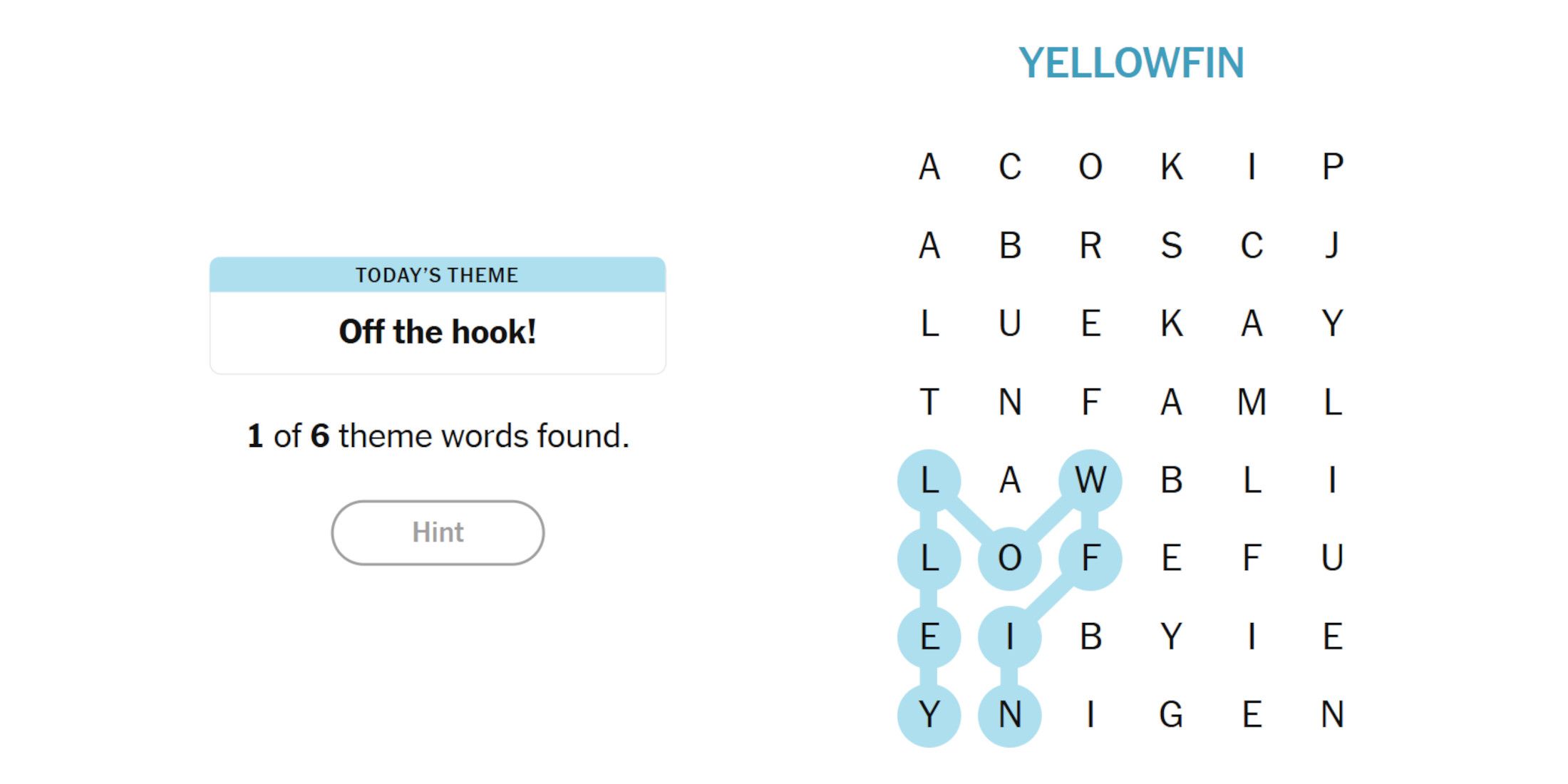
Task: Select the U in the rightmost column
Action: pos(1332,558)
